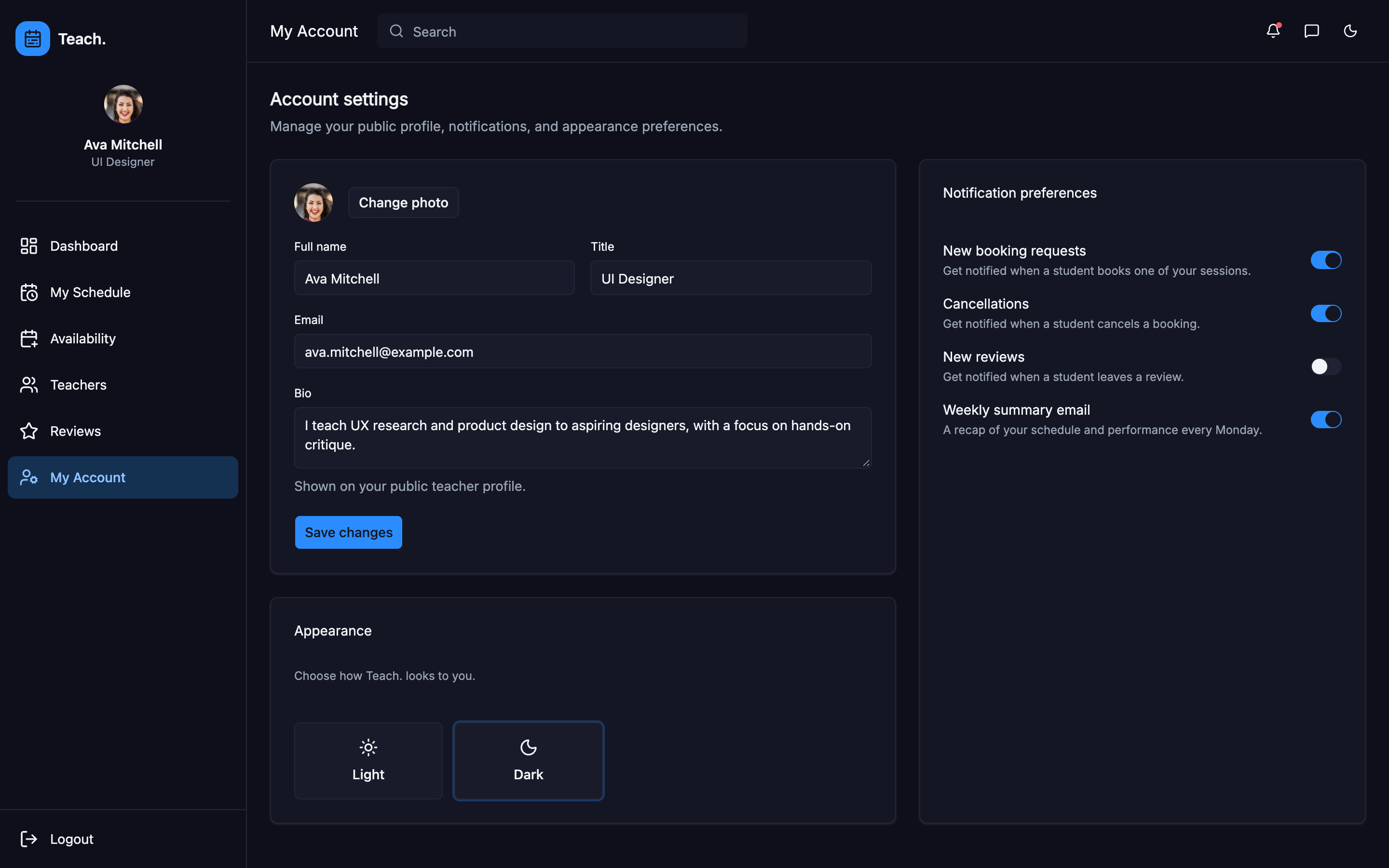Click the Teach. calendar logo icon
The image size is (1389, 868).
coord(33,39)
